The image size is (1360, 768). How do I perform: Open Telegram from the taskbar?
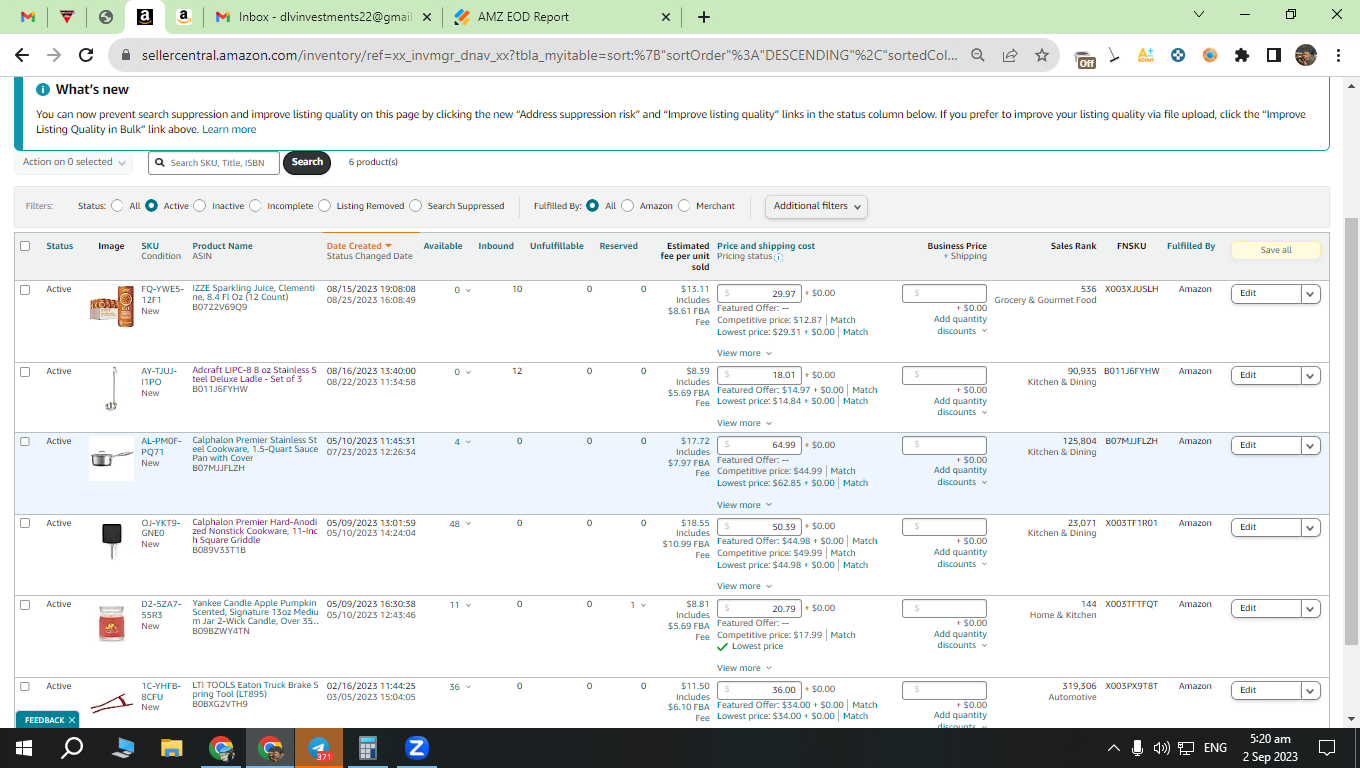(319, 748)
